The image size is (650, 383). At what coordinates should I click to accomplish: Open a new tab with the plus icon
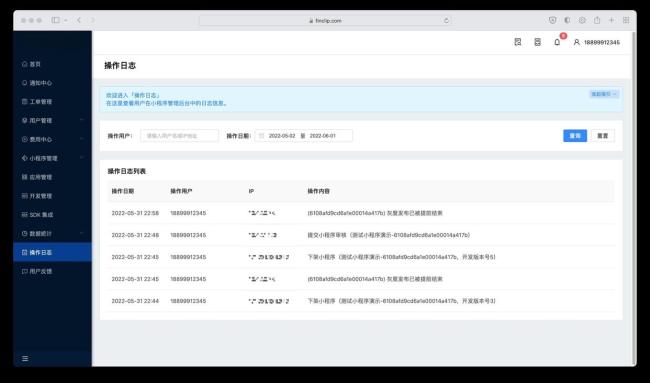[611, 20]
